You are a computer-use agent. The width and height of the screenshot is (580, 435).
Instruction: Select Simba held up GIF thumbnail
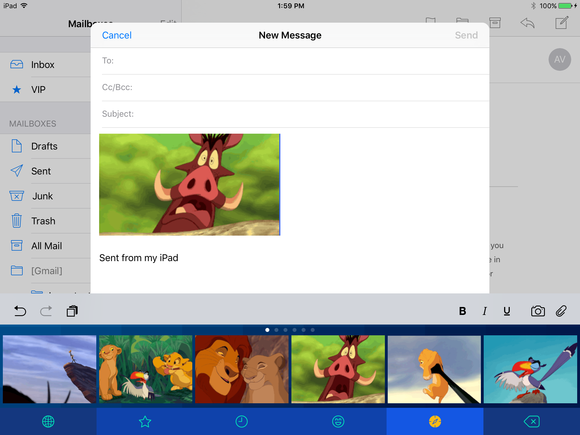(434, 369)
